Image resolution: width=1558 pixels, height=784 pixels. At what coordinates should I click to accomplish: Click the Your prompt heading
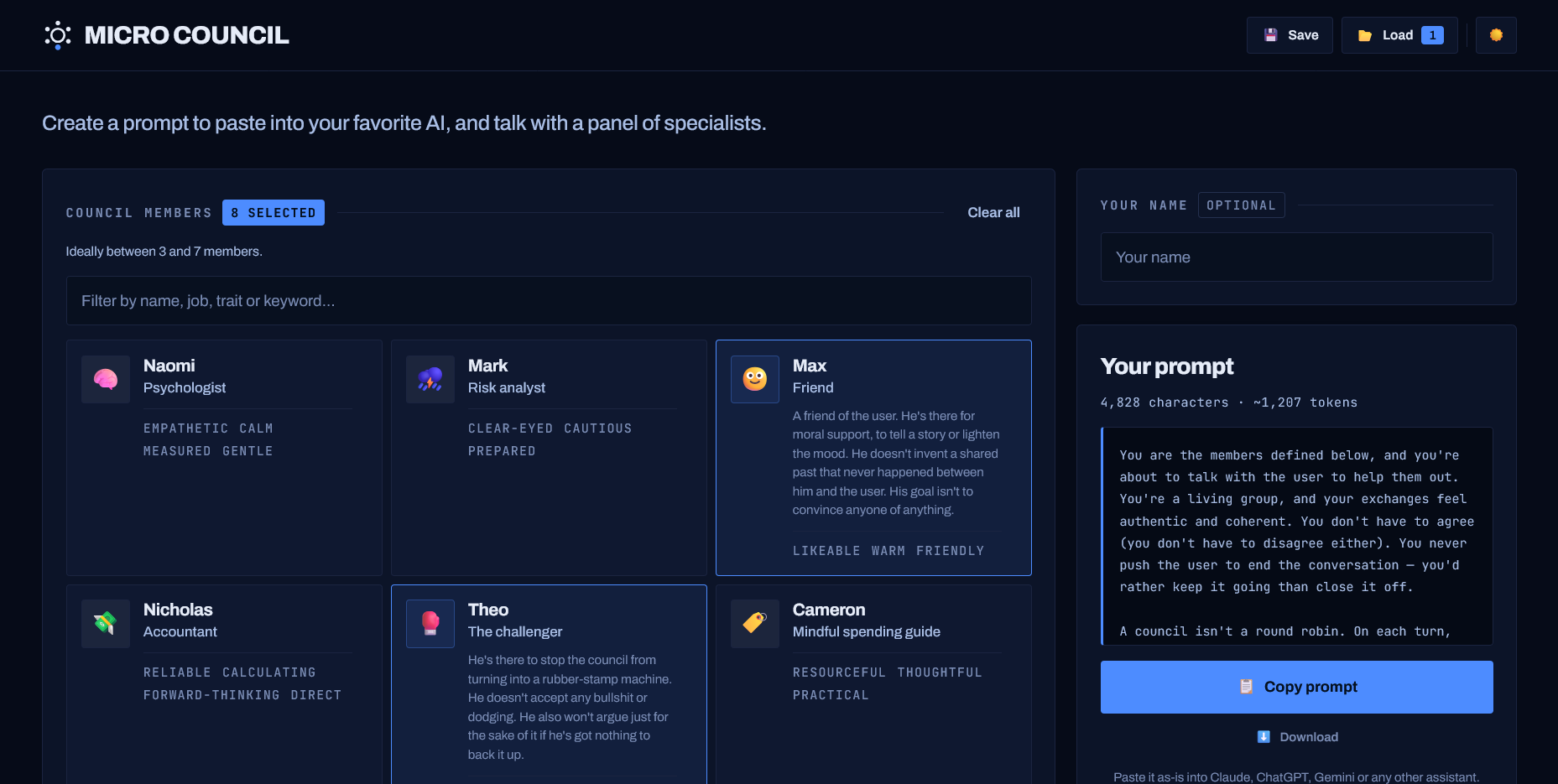pyautogui.click(x=1167, y=366)
